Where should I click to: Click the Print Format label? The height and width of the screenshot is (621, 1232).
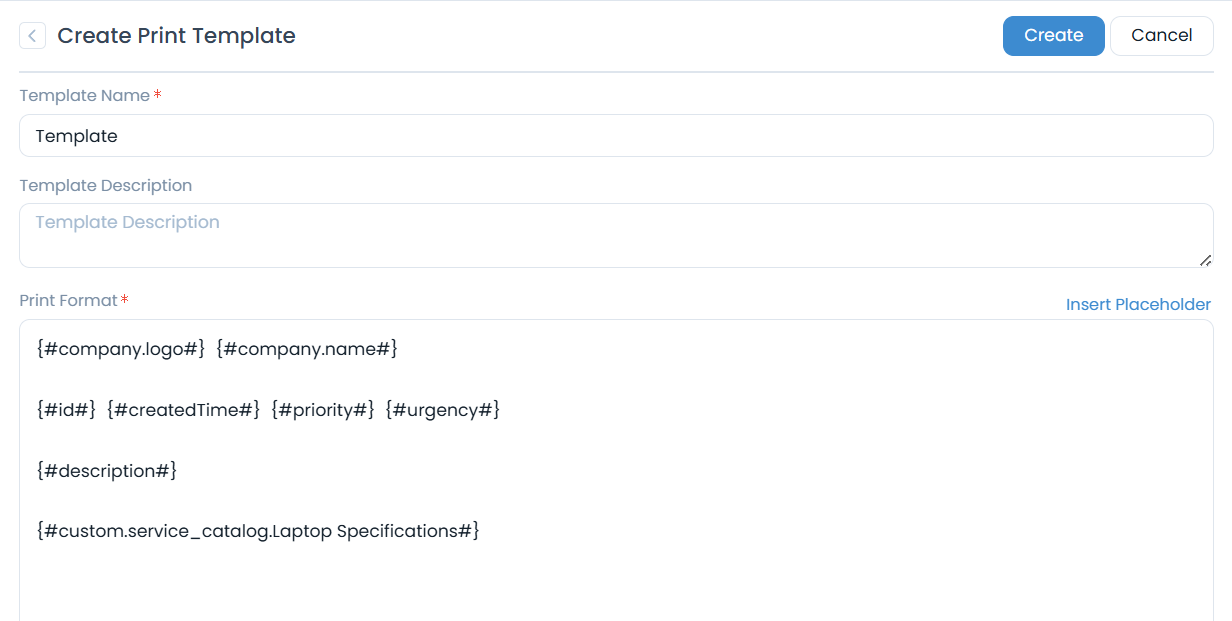[x=68, y=300]
